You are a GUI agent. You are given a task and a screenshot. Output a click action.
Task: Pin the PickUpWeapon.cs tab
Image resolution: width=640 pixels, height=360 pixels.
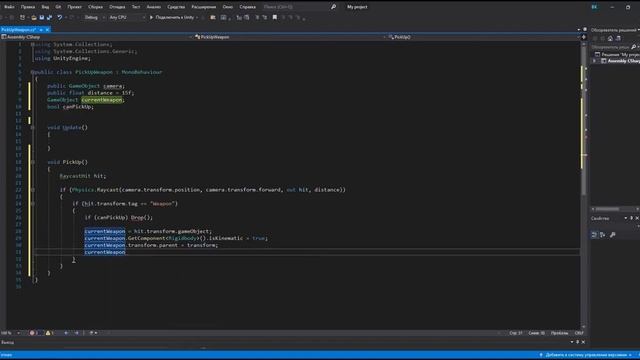(41, 30)
